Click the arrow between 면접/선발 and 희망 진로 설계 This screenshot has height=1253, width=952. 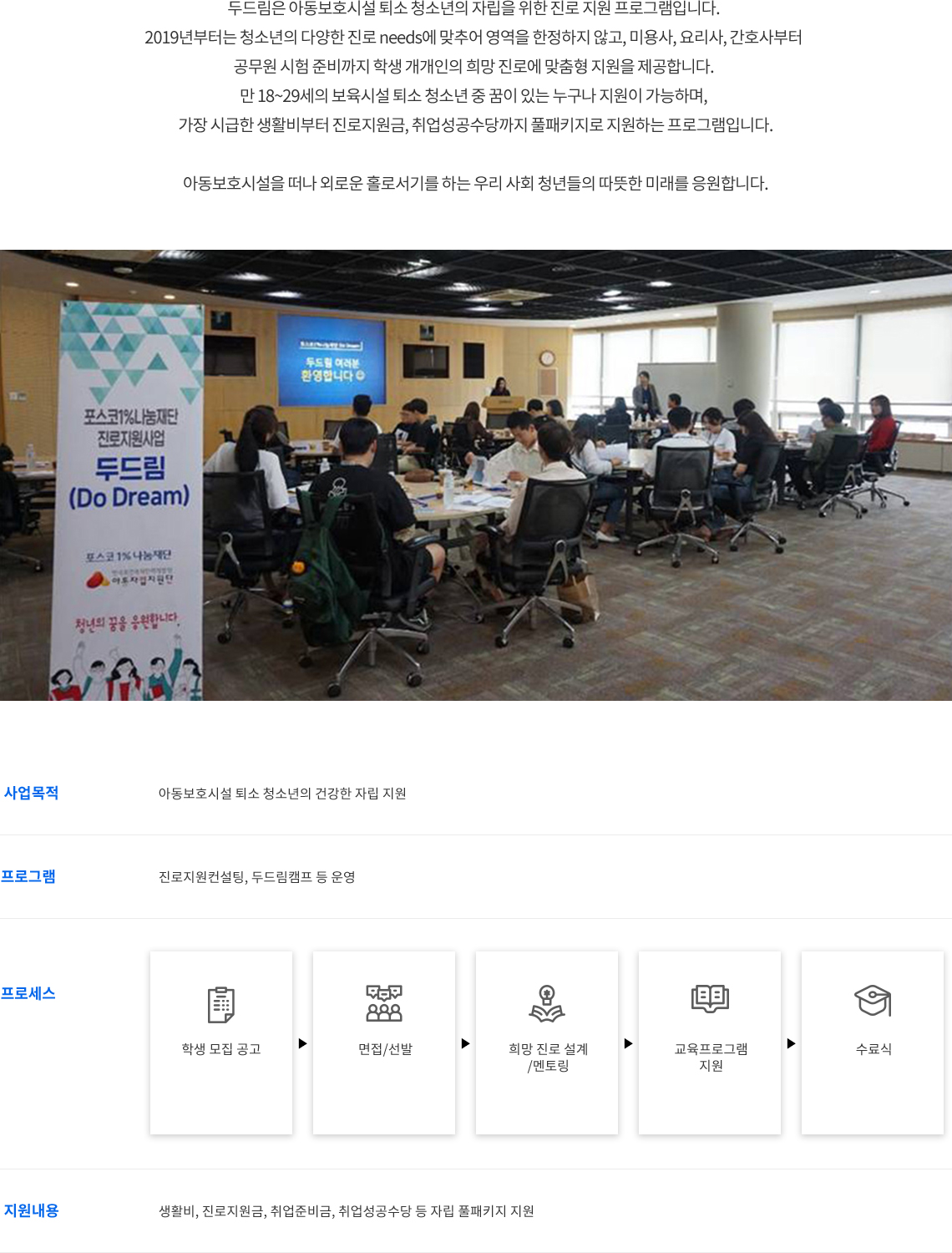click(x=465, y=1043)
